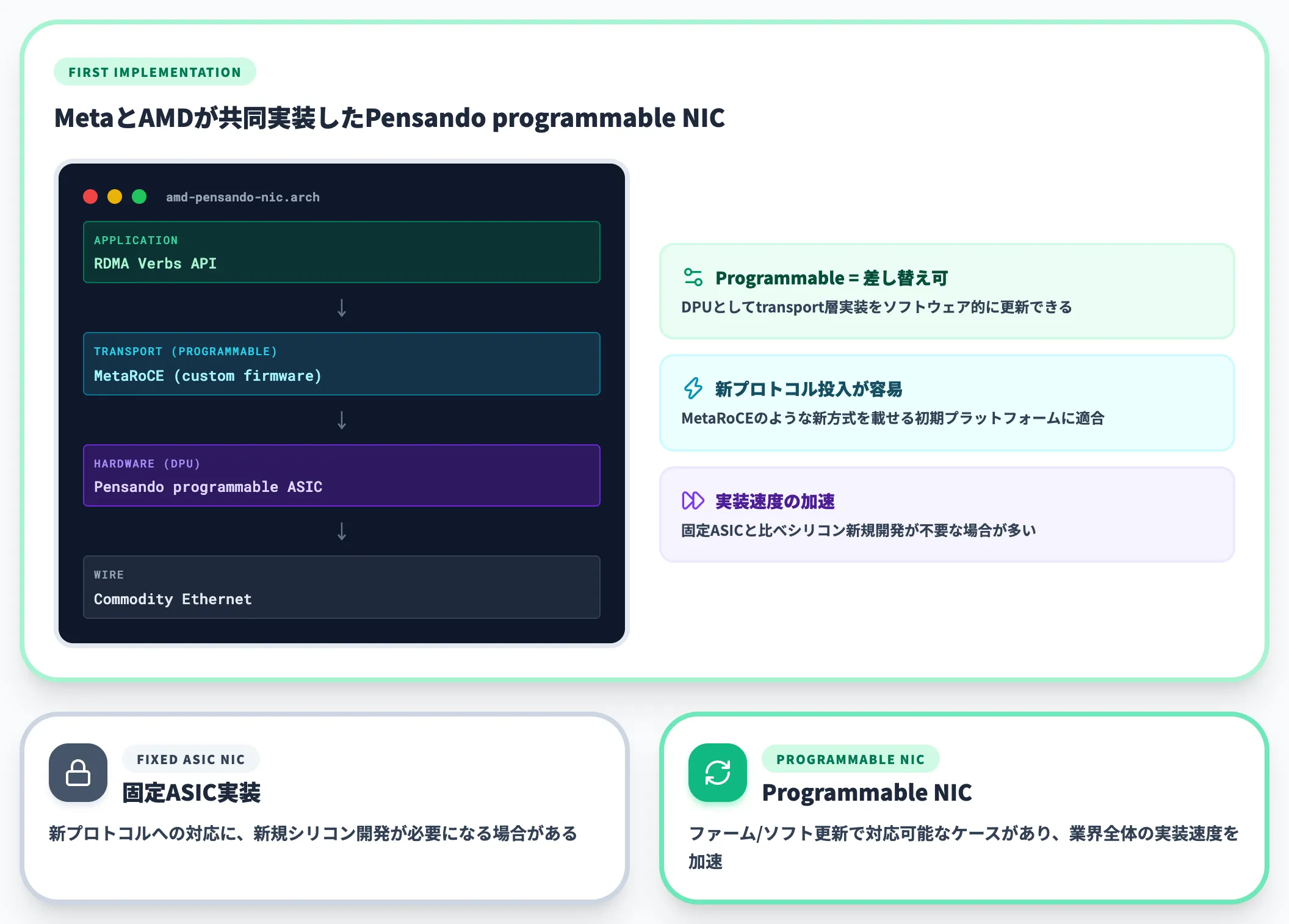The image size is (1289, 924).
Task: Click the refresh icon for Programmable NIC
Action: click(718, 773)
